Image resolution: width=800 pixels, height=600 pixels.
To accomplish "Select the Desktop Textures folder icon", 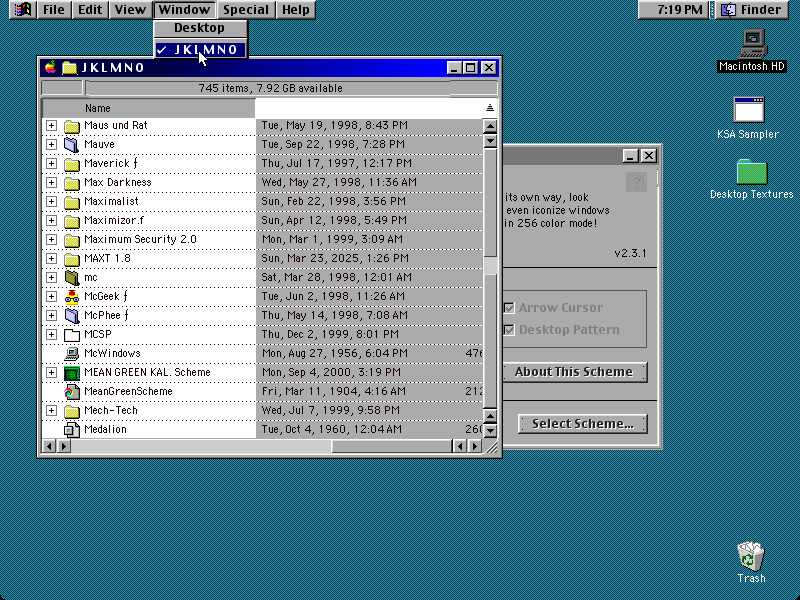I will click(752, 172).
